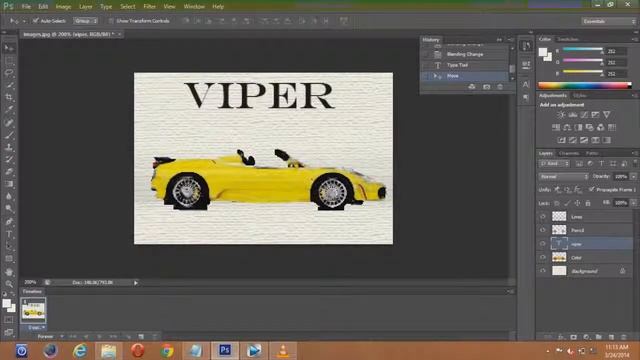The width and height of the screenshot is (640, 360).
Task: Select frame 1 thumbnail in Timeline
Action: coord(33,311)
